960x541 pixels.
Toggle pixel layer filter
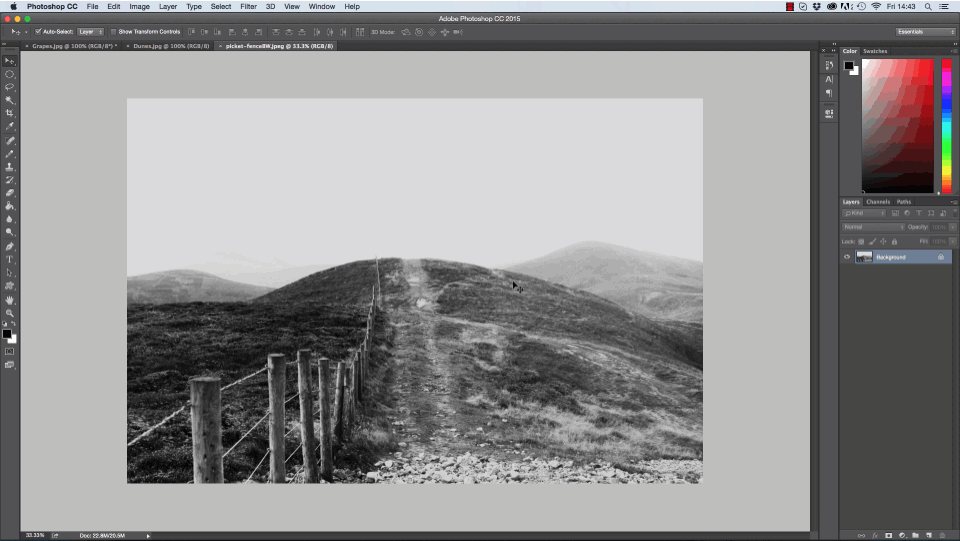(x=895, y=213)
